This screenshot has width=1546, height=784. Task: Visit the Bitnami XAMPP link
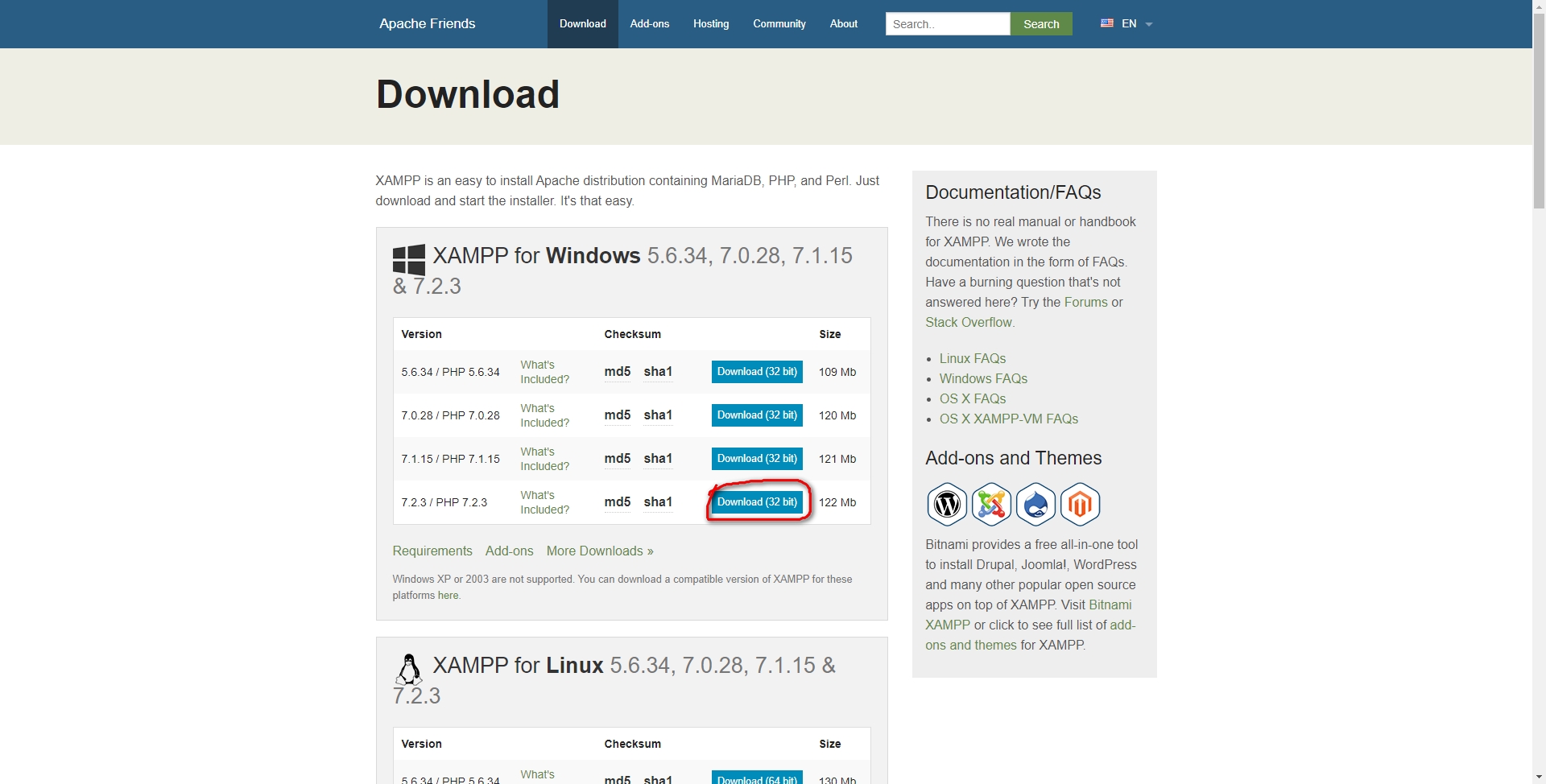click(1029, 615)
